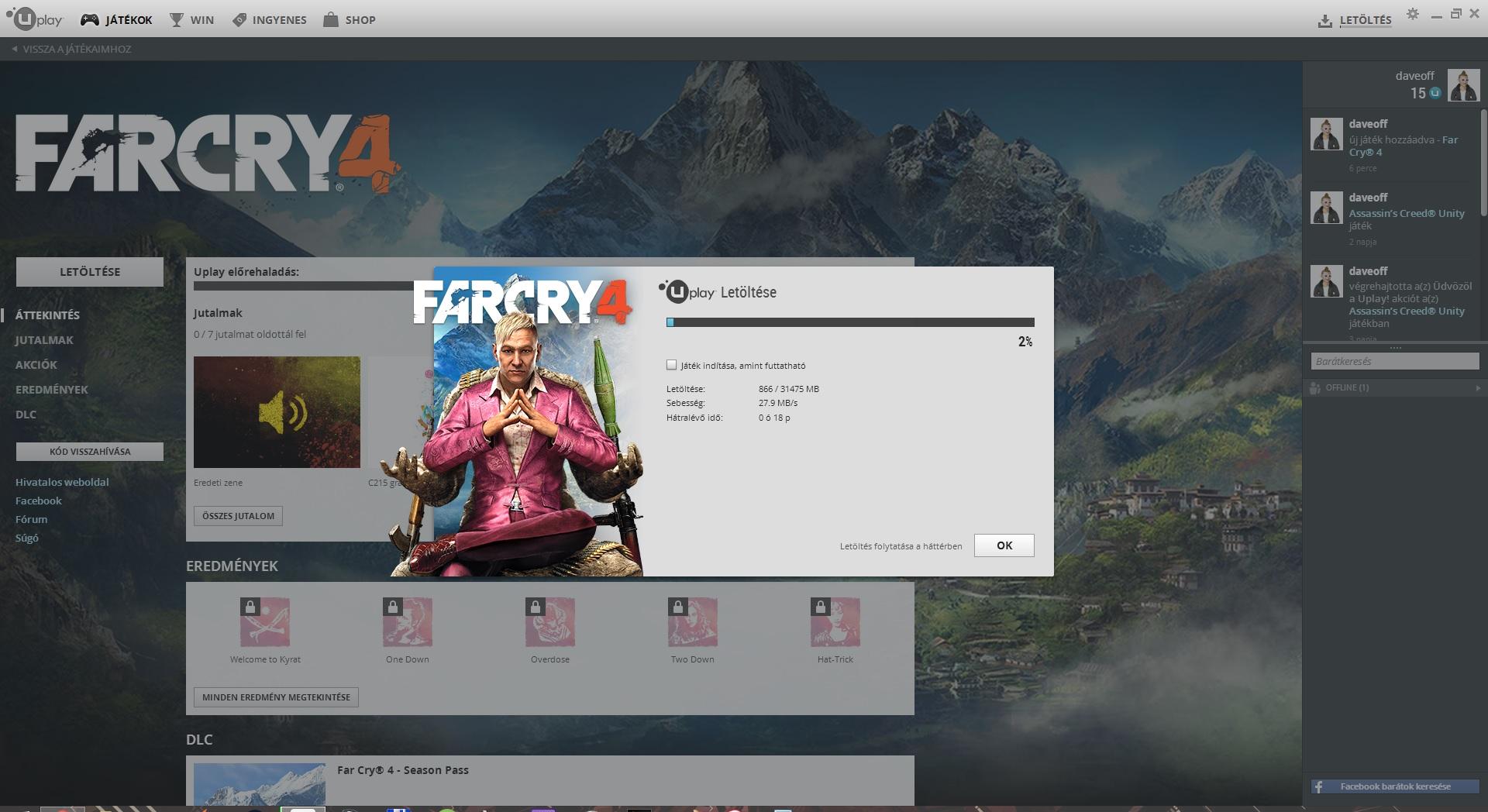1488x812 pixels.
Task: Click the Uplay előrehaladás progress bar
Action: click(304, 286)
